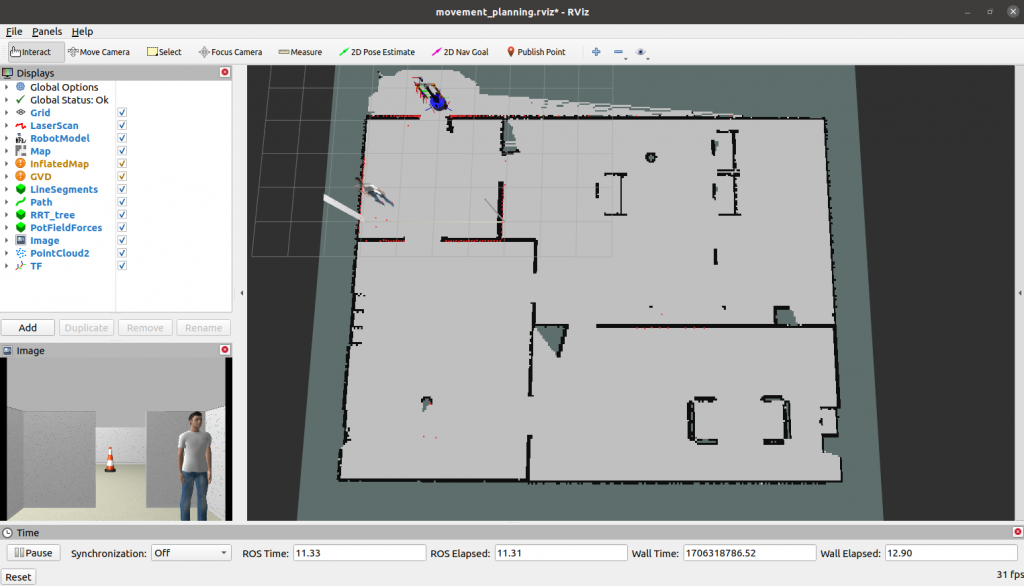1024x586 pixels.
Task: Collapse left panel with side arrow handle
Action: (242, 293)
